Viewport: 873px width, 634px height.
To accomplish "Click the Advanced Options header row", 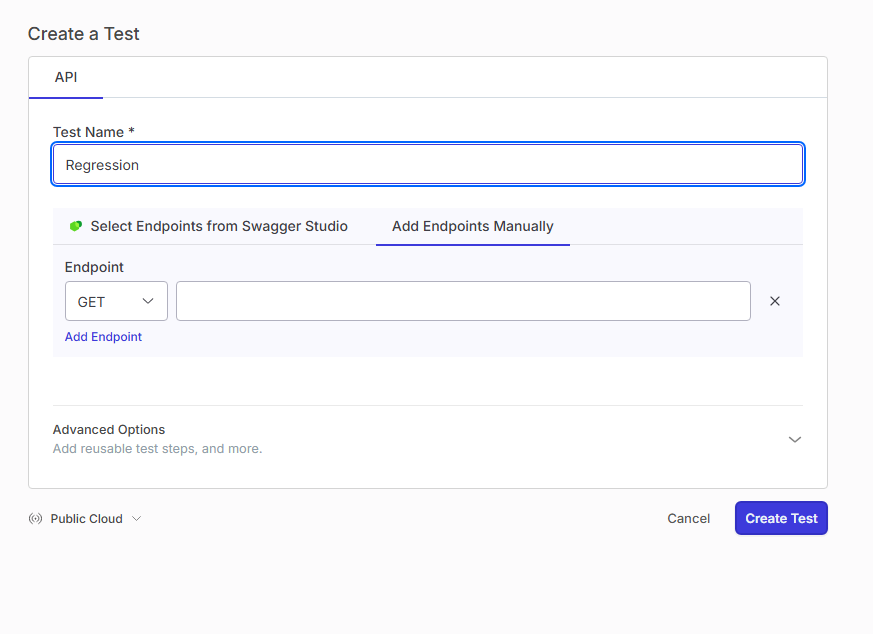I will pos(109,429).
